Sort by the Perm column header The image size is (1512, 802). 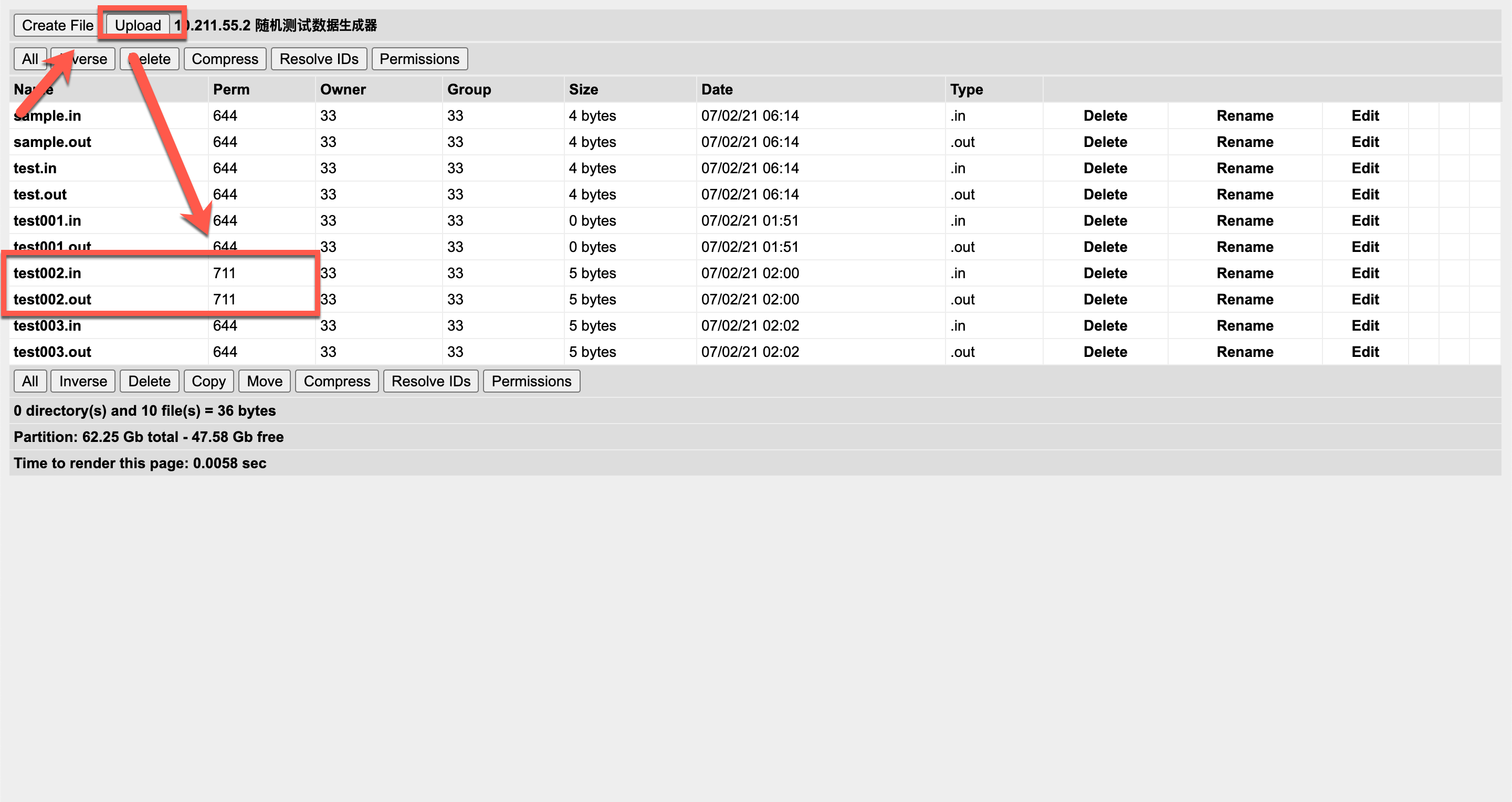(231, 89)
